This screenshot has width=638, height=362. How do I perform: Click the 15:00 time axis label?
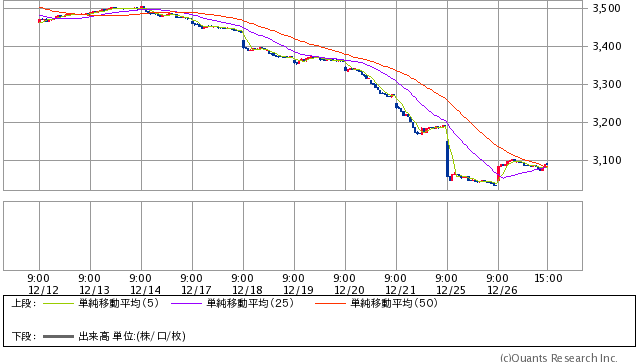coord(548,279)
